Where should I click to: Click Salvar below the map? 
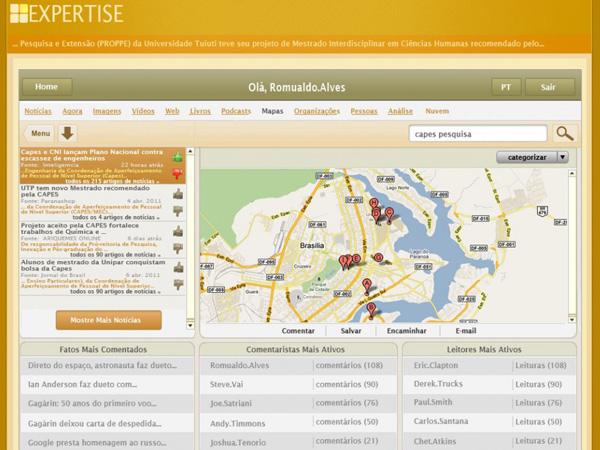point(351,331)
